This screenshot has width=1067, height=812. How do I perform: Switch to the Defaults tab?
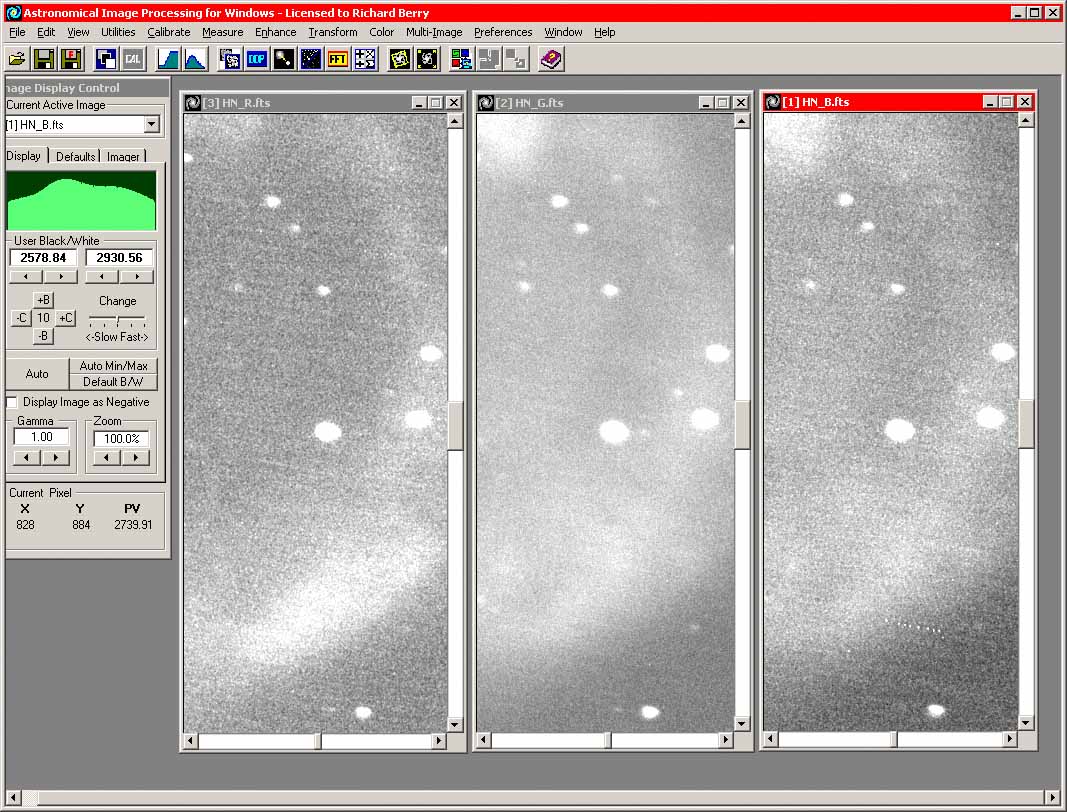[x=75, y=156]
